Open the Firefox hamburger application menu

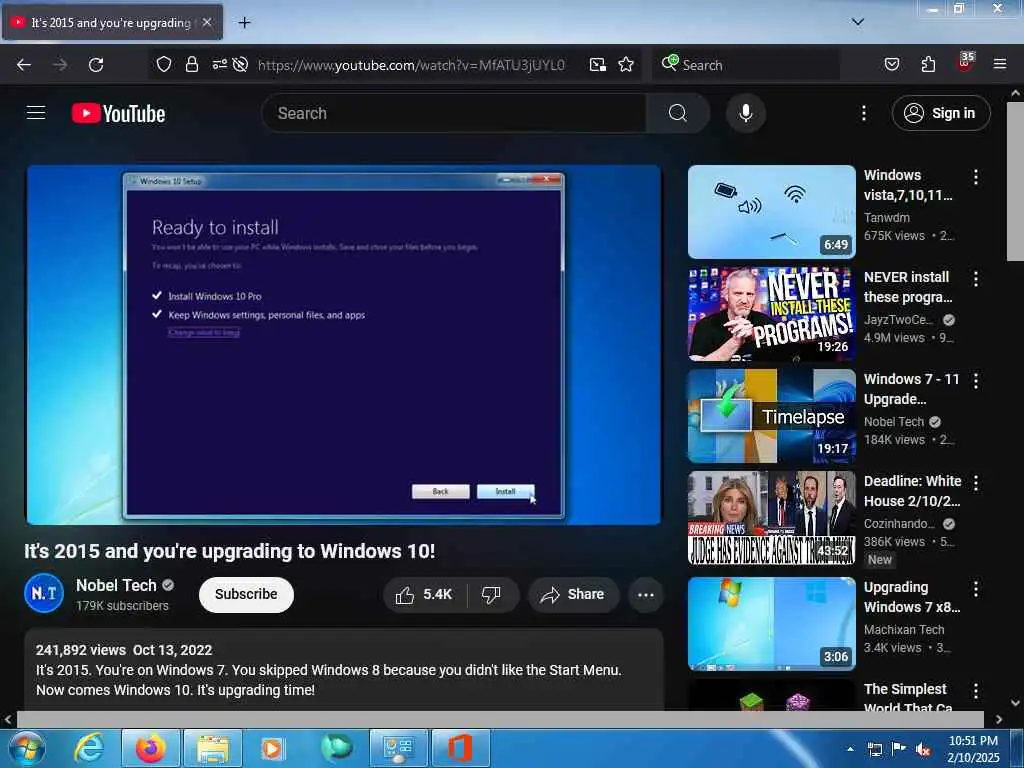click(x=1000, y=64)
